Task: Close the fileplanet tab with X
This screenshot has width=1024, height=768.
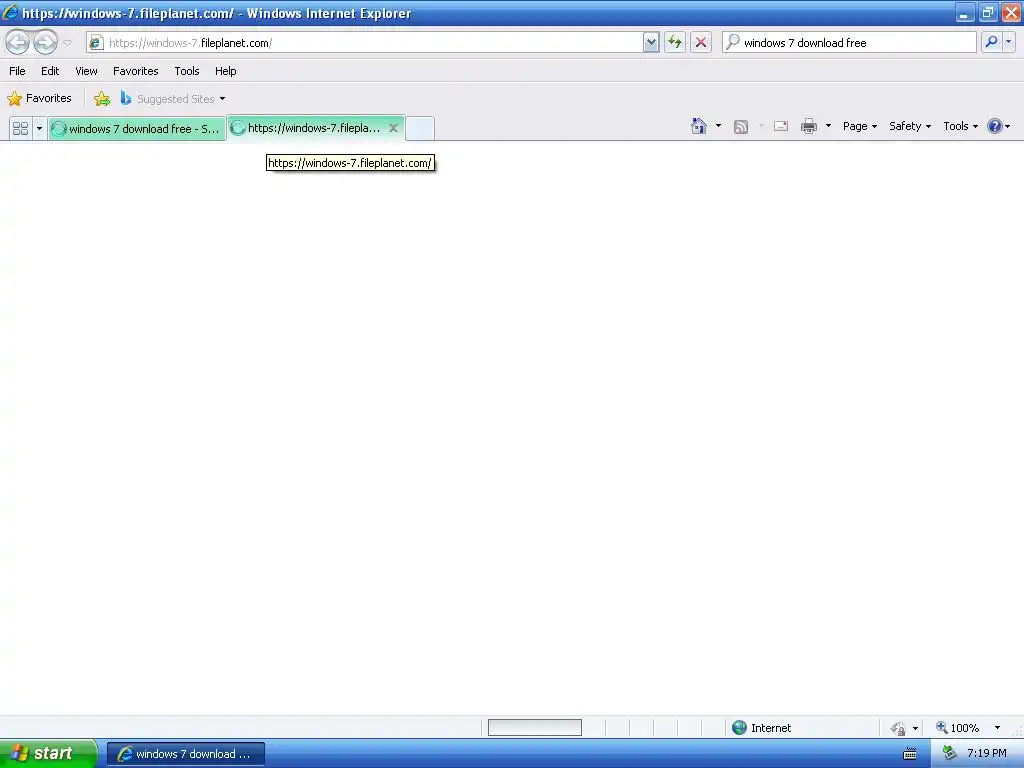Action: click(393, 128)
